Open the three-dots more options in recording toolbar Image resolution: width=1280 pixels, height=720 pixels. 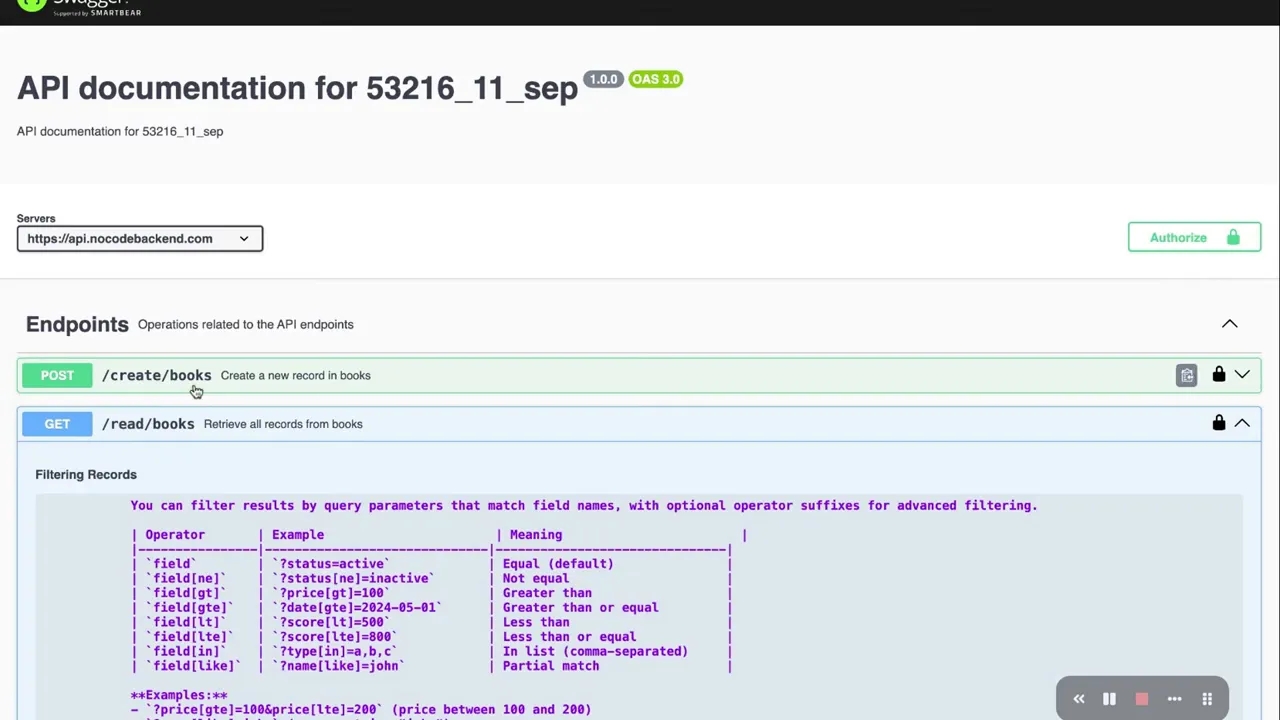point(1174,699)
